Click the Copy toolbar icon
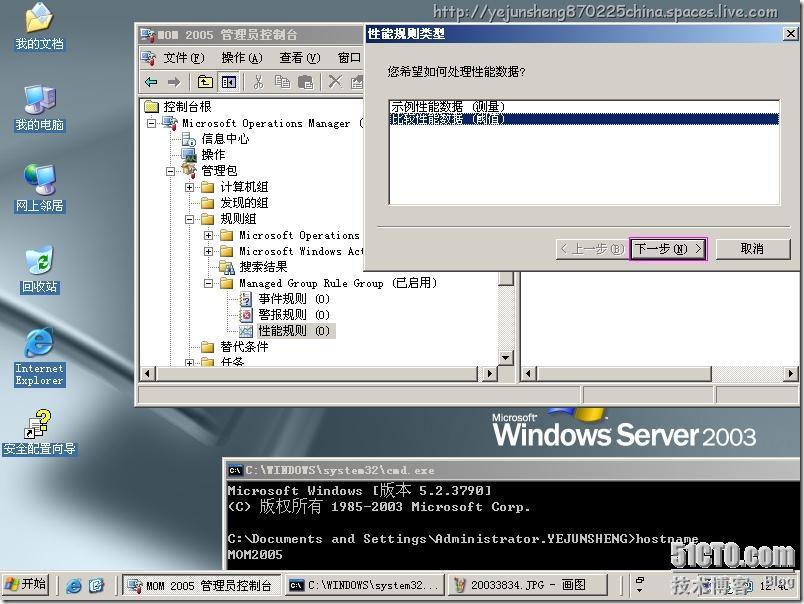This screenshot has width=804, height=604. click(x=283, y=82)
